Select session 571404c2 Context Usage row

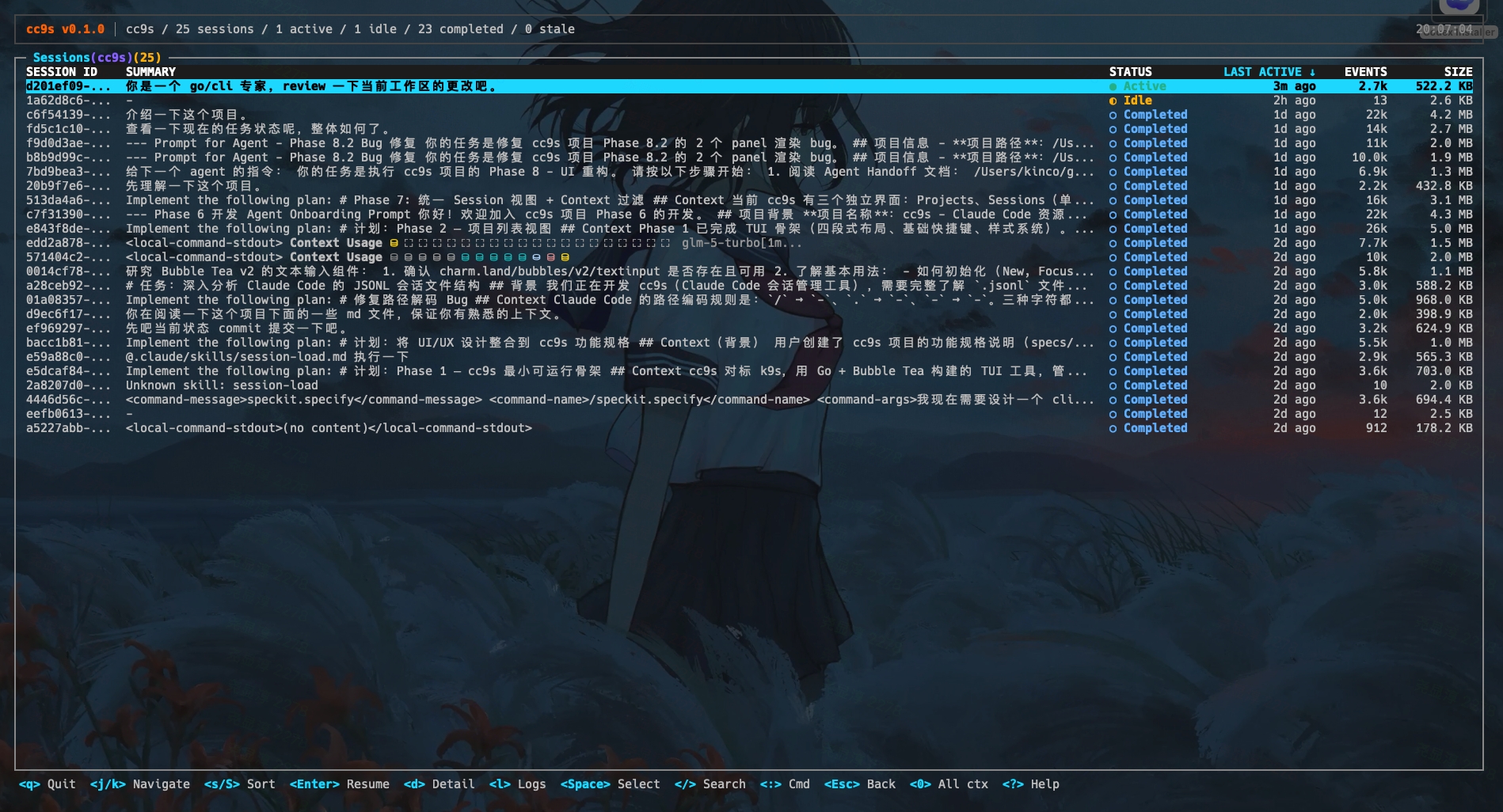tap(749, 257)
